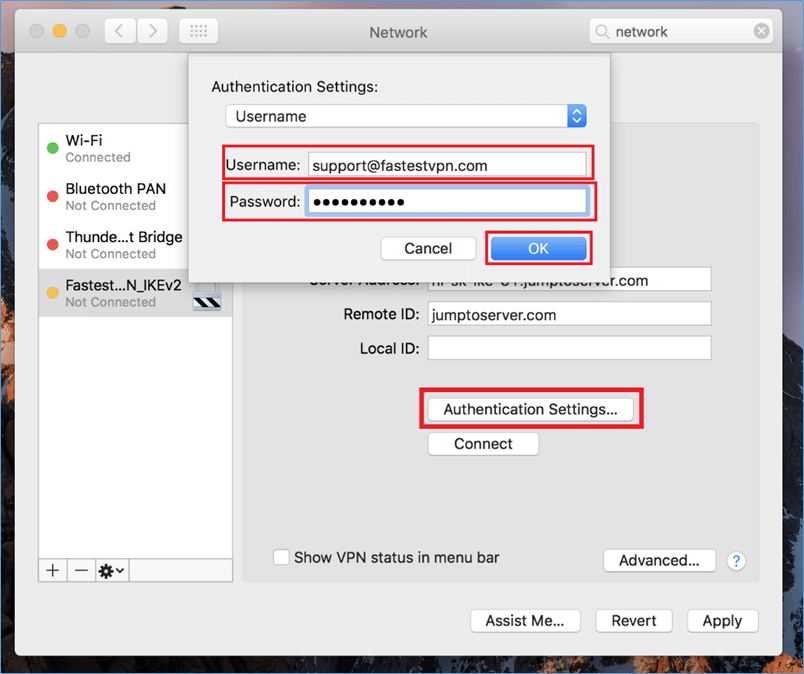Image resolution: width=804 pixels, height=674 pixels.
Task: Click the Bluetooth PAN red status dot
Action: click(52, 196)
